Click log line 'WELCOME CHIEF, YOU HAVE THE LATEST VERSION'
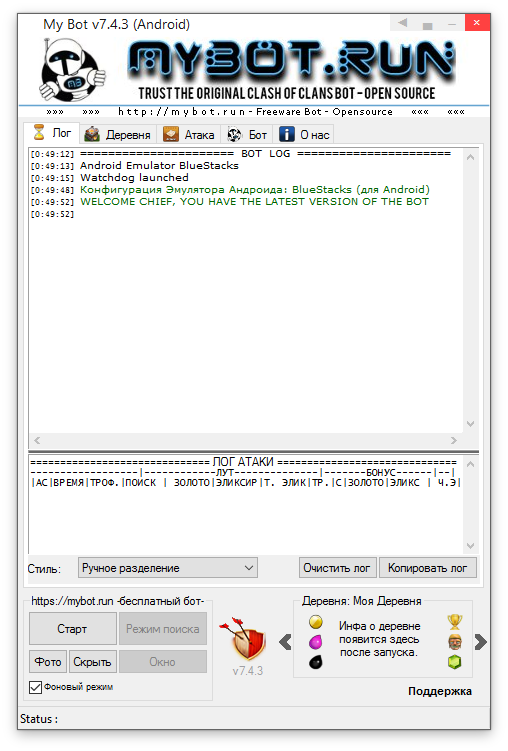The height and width of the screenshot is (751, 508). (254, 202)
